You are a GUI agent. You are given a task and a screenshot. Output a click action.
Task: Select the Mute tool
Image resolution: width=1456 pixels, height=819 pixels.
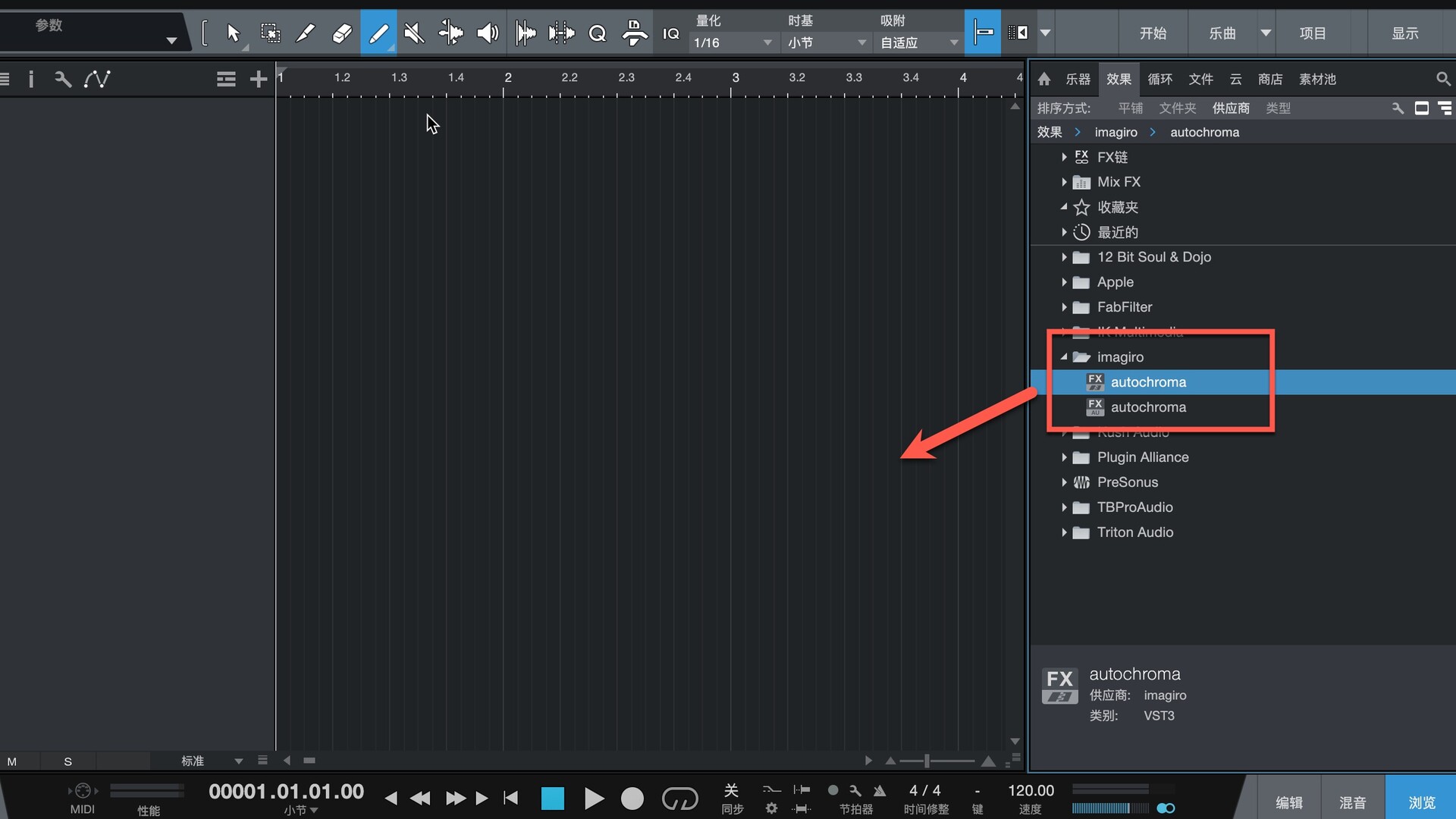414,33
